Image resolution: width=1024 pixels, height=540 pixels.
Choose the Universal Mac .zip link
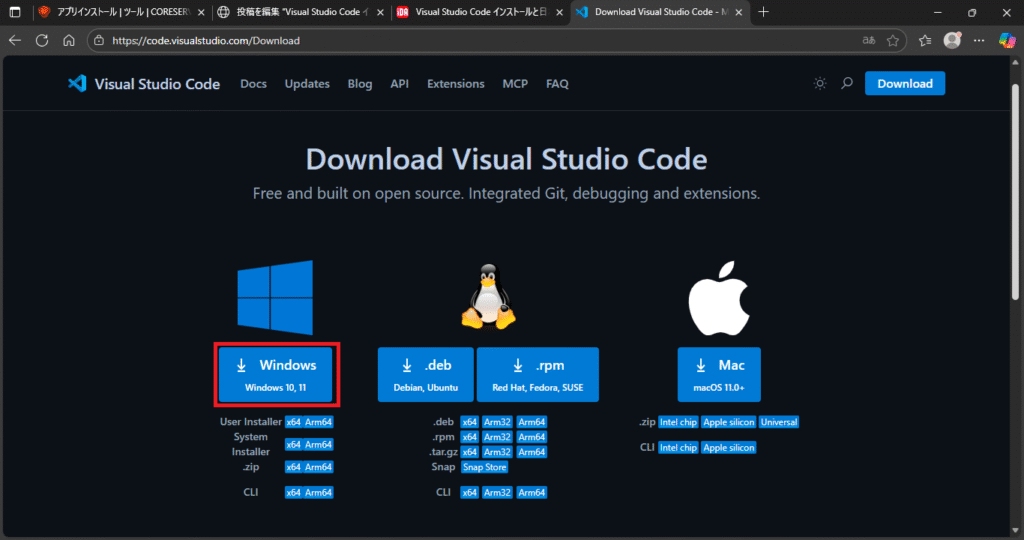pyautogui.click(x=779, y=422)
